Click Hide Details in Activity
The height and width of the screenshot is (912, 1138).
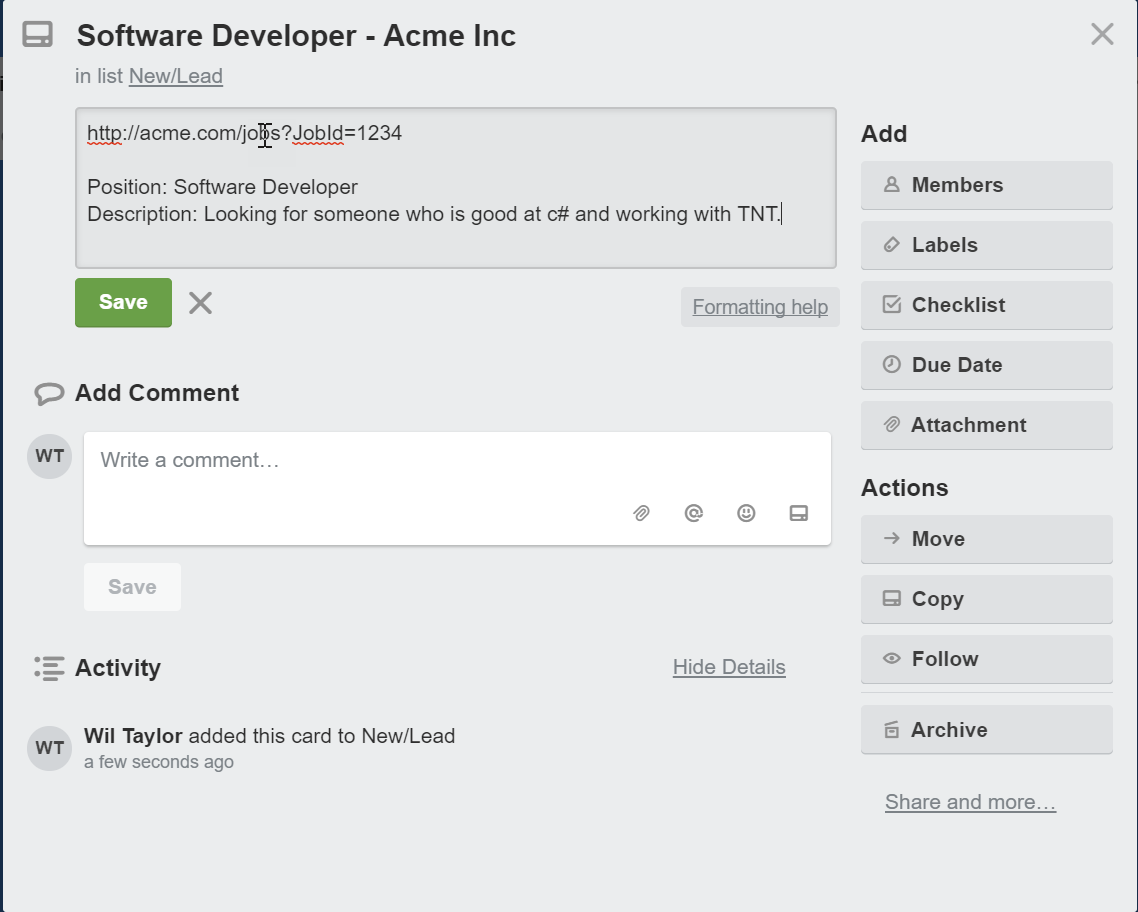tap(729, 667)
